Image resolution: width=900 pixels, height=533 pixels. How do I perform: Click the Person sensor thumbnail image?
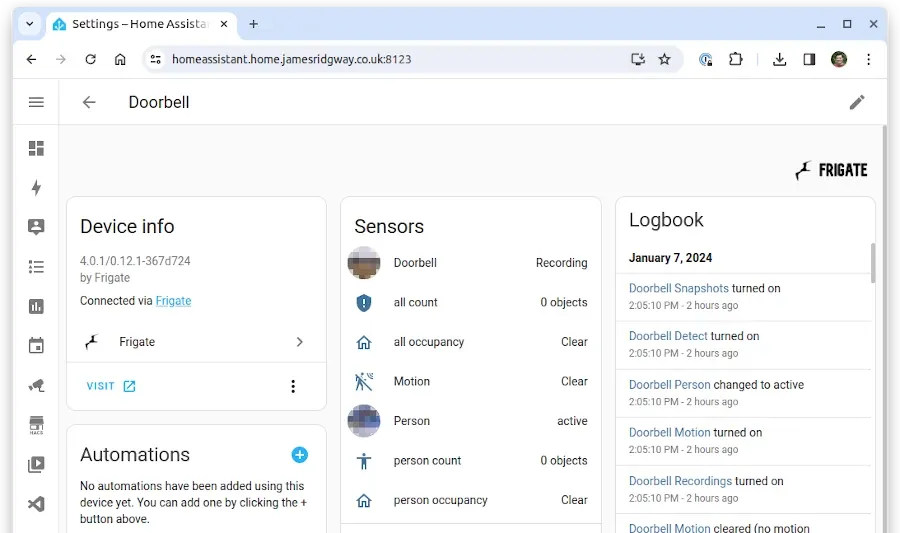coord(364,421)
